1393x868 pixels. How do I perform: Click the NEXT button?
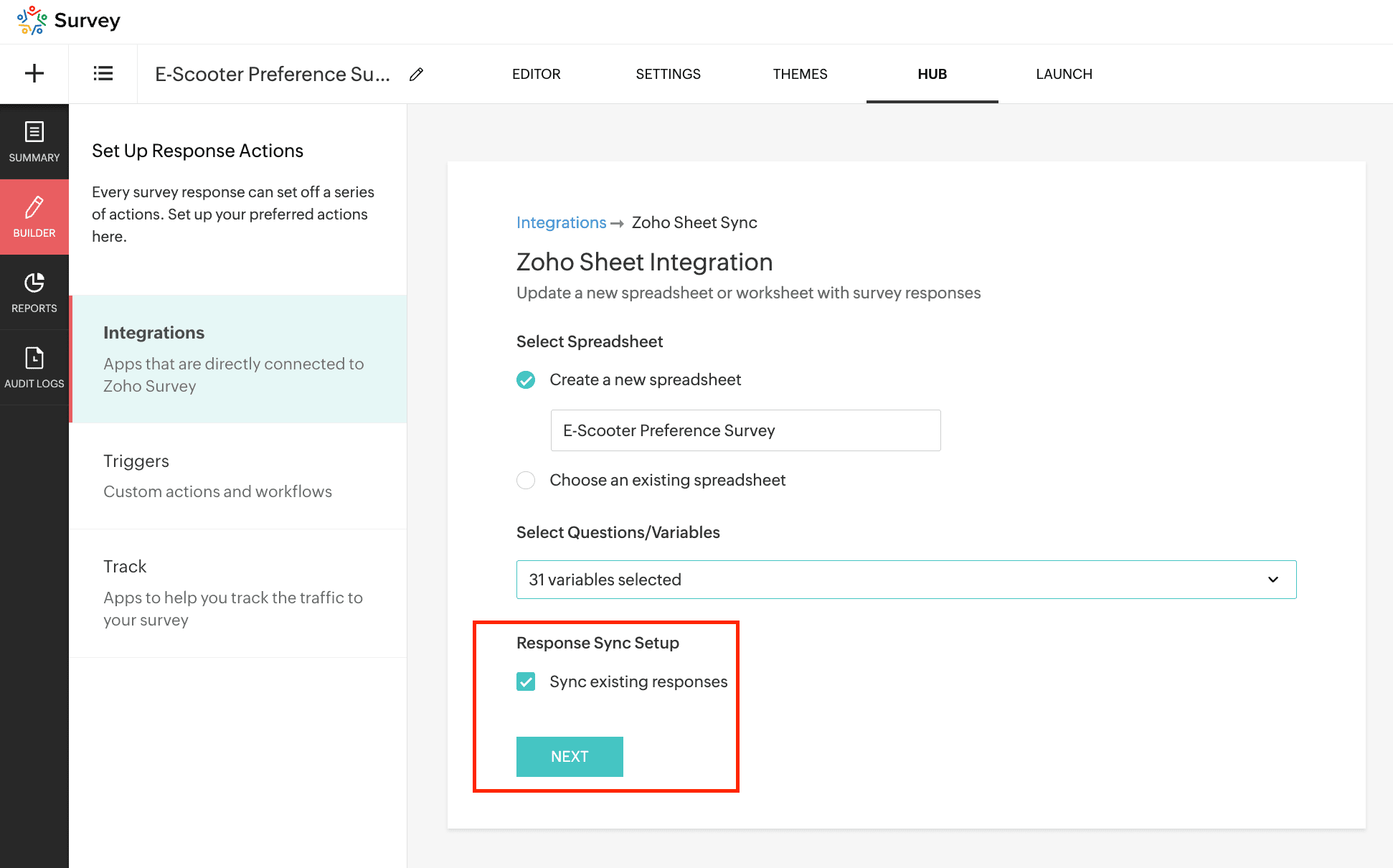pyautogui.click(x=570, y=756)
